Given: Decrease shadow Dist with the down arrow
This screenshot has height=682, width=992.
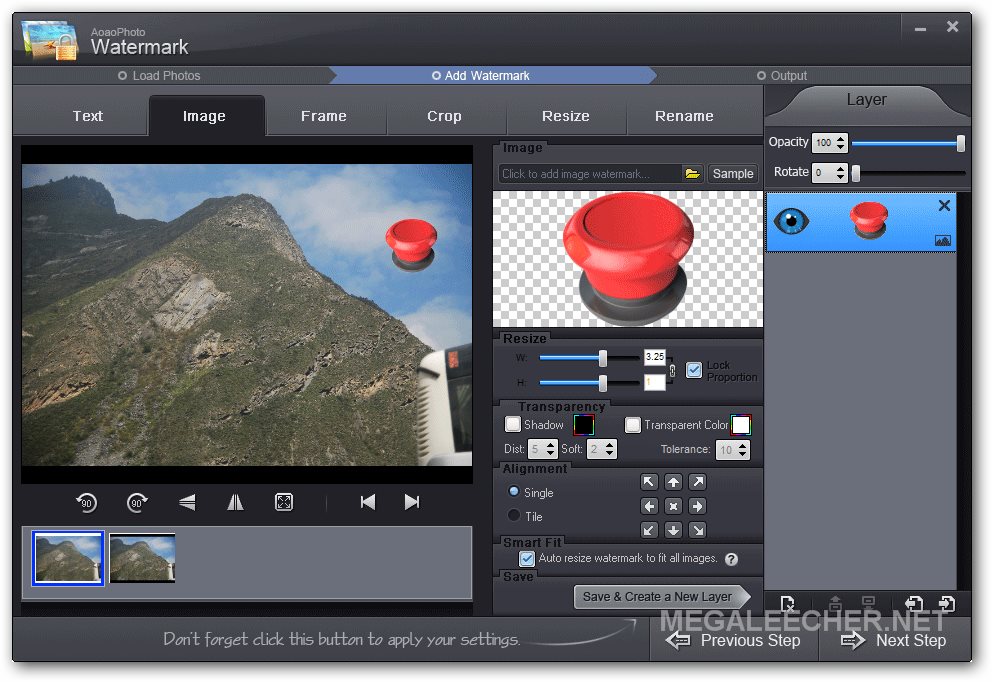Looking at the screenshot, I should (550, 454).
